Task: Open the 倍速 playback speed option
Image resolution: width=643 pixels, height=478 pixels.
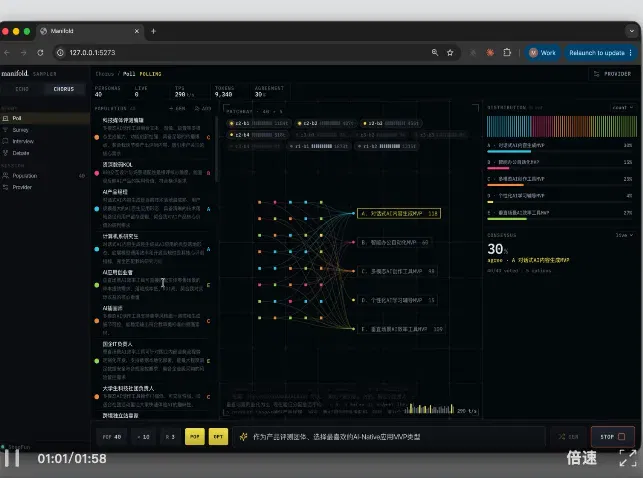Action: pyautogui.click(x=581, y=458)
